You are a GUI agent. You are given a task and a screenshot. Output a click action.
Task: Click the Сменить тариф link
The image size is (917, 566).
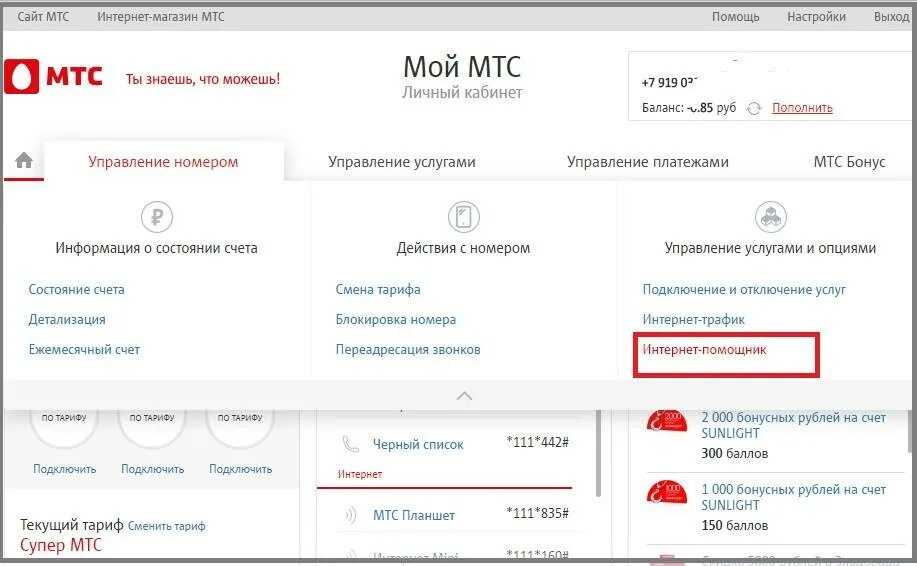click(x=167, y=526)
